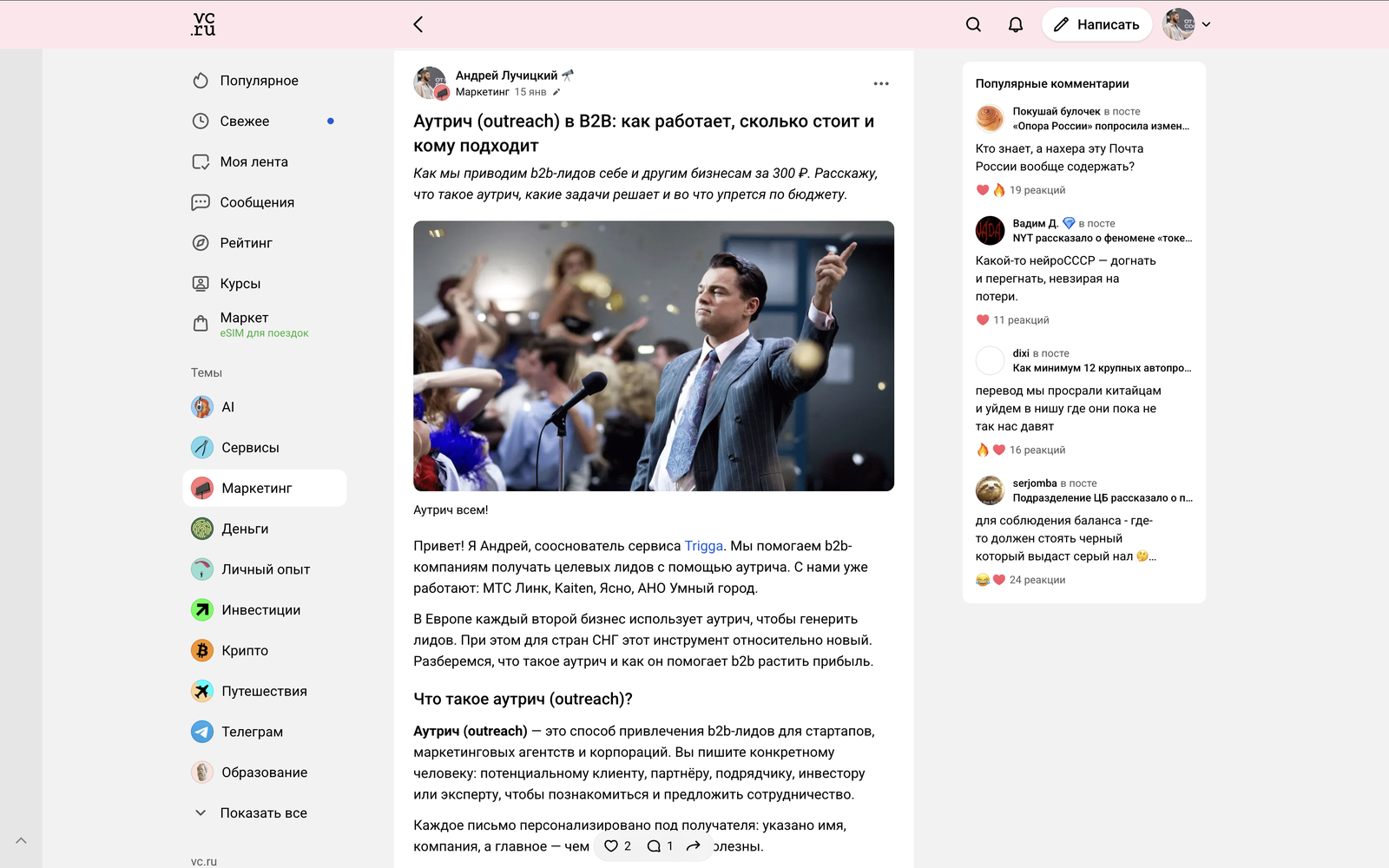Open the comment starting Кто знает
The image size is (1389, 868).
point(1059,158)
